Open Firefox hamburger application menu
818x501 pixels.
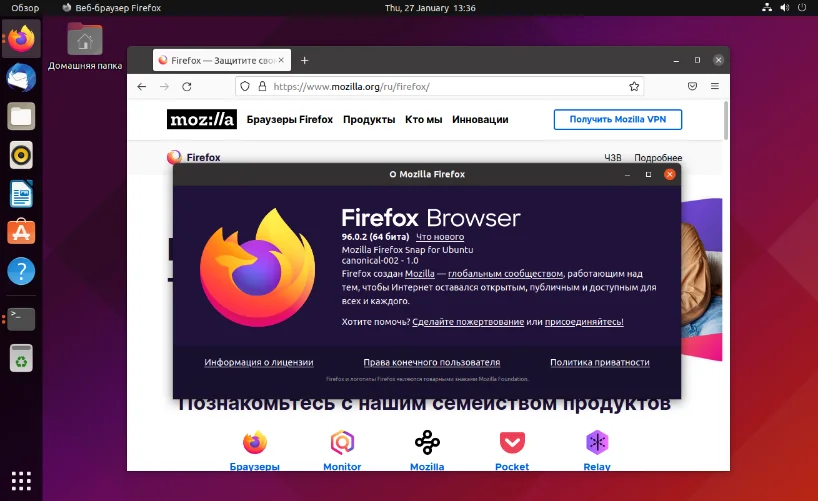[715, 87]
